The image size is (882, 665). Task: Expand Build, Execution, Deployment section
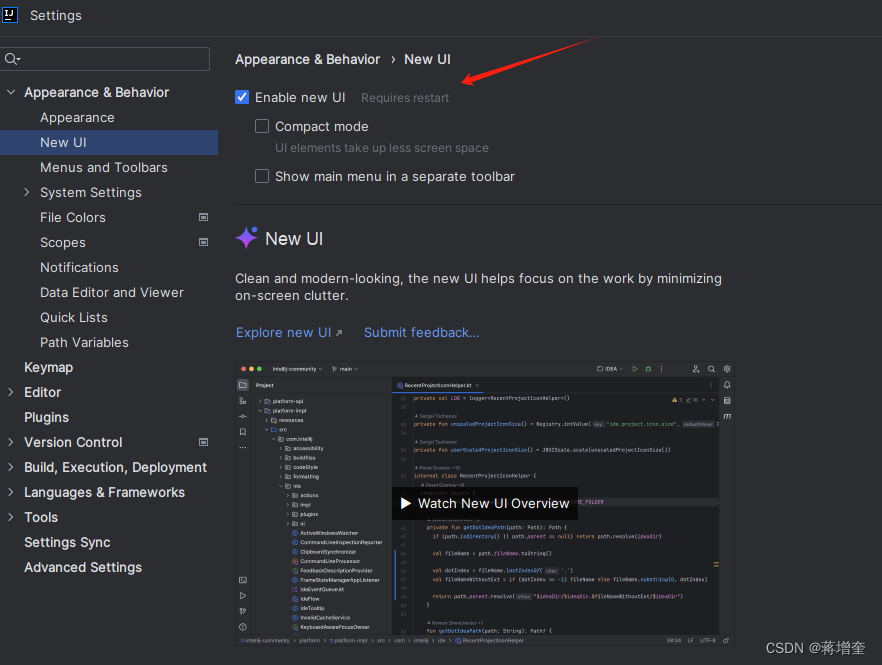click(11, 467)
